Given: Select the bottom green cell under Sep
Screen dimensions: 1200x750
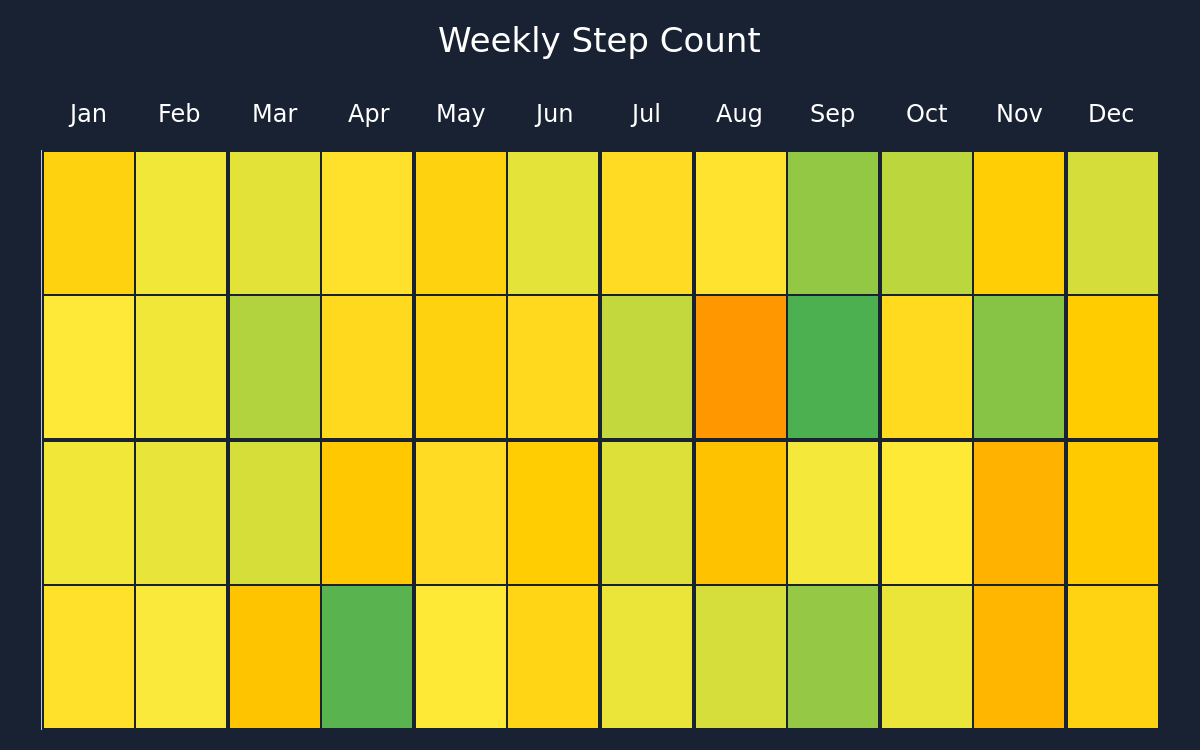Looking at the screenshot, I should tap(833, 657).
